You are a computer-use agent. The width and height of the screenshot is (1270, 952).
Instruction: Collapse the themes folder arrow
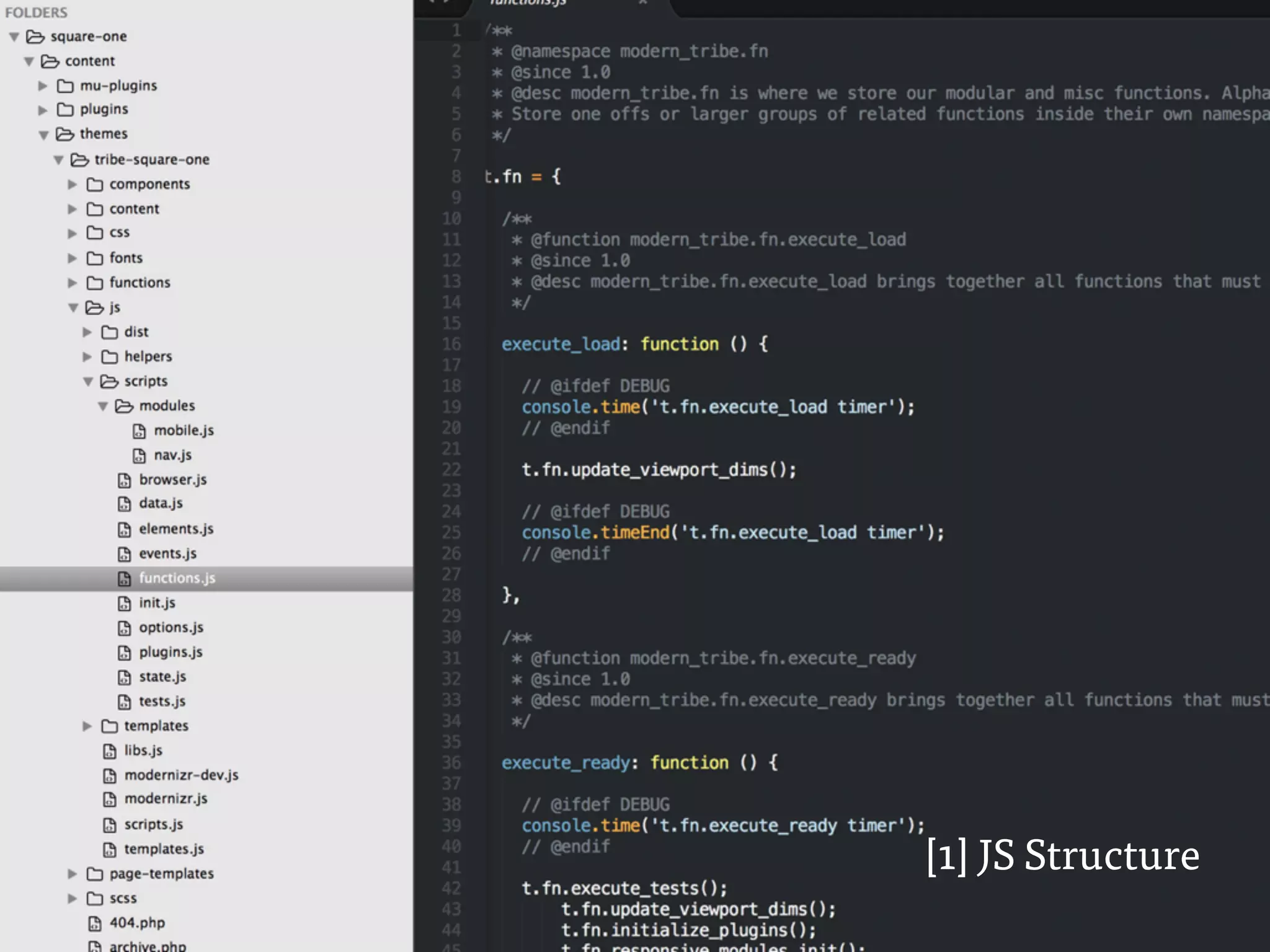click(43, 135)
